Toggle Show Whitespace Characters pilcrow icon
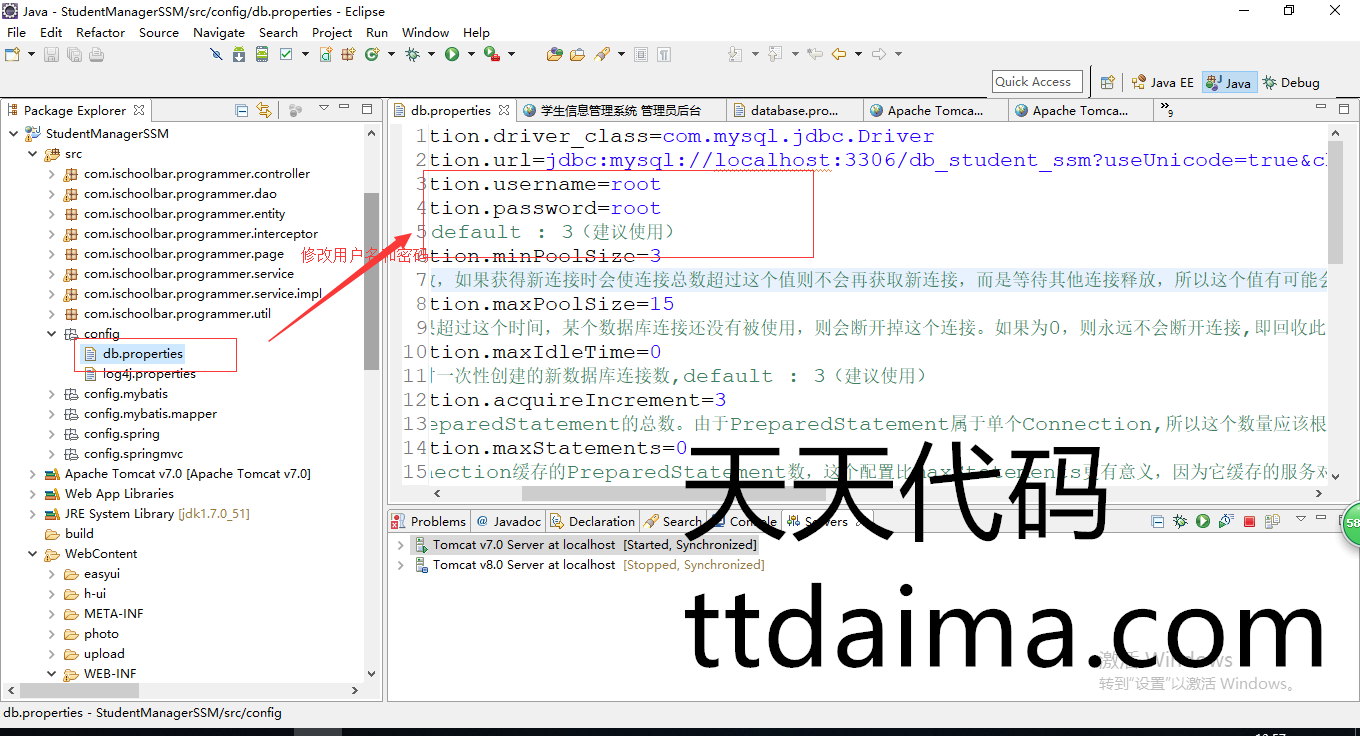The height and width of the screenshot is (736, 1360). pyautogui.click(x=662, y=54)
